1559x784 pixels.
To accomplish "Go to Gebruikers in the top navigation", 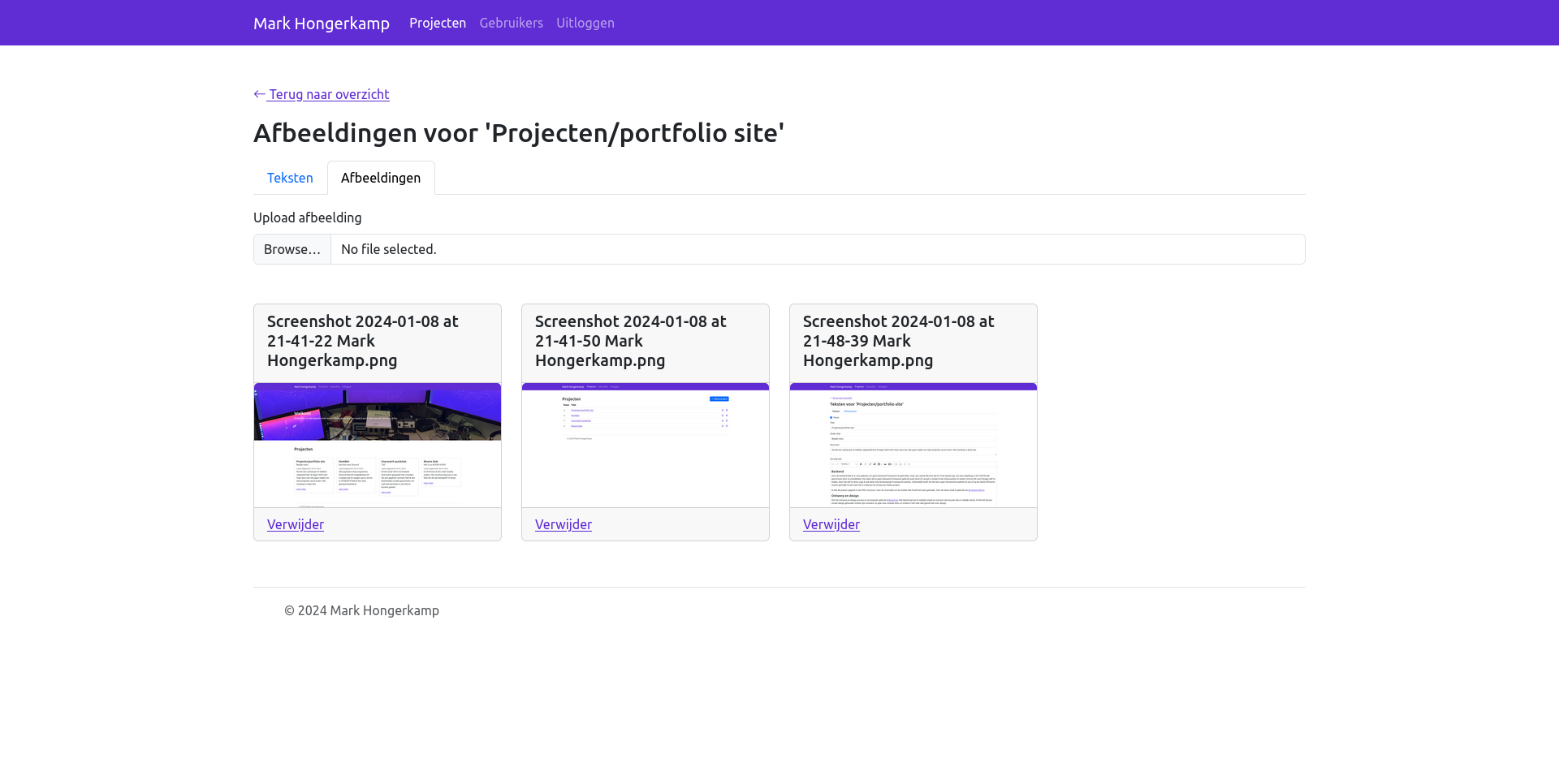I will (511, 23).
